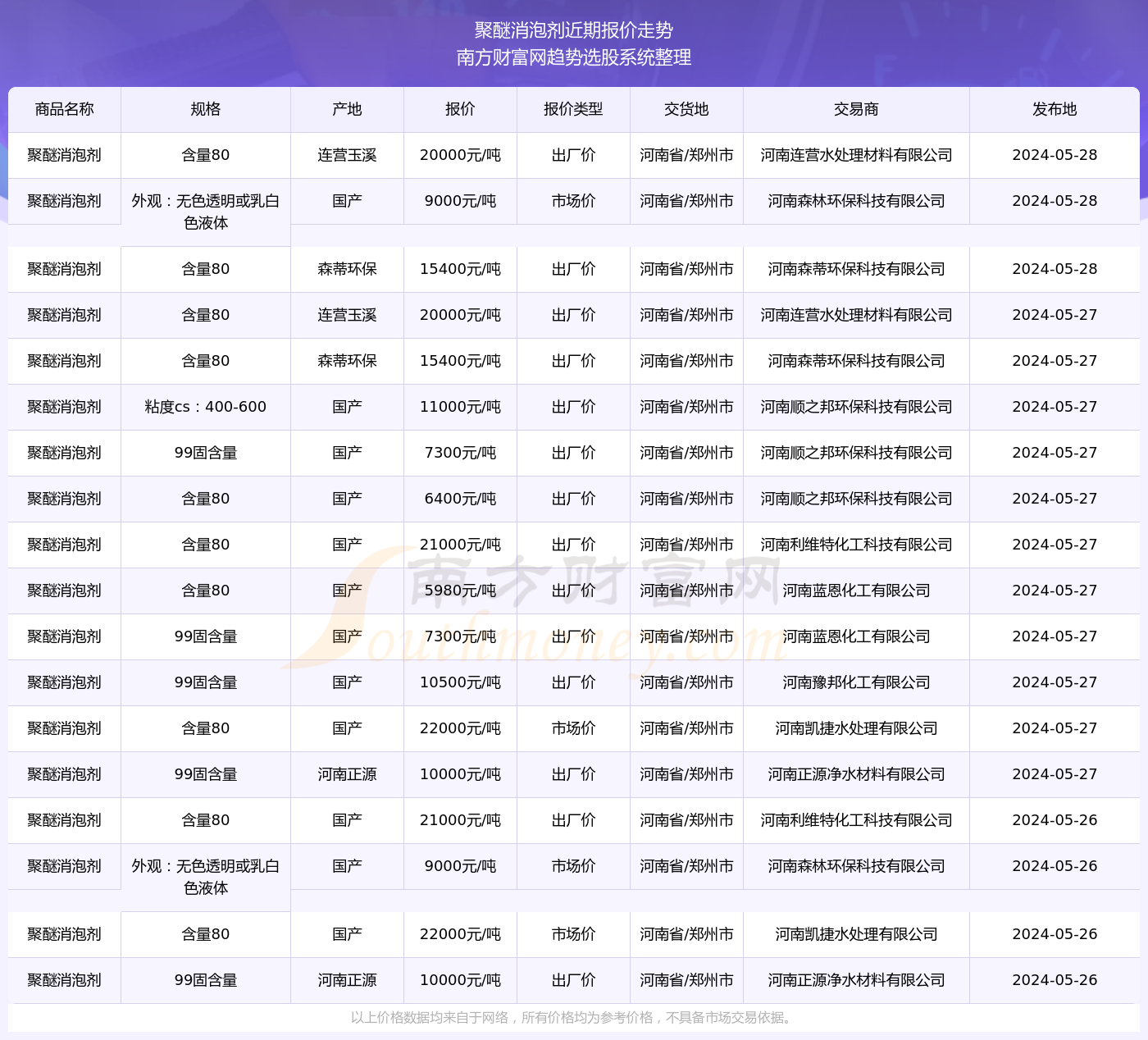Select 10000元/吨 in the 2024-05-26 row

click(460, 980)
